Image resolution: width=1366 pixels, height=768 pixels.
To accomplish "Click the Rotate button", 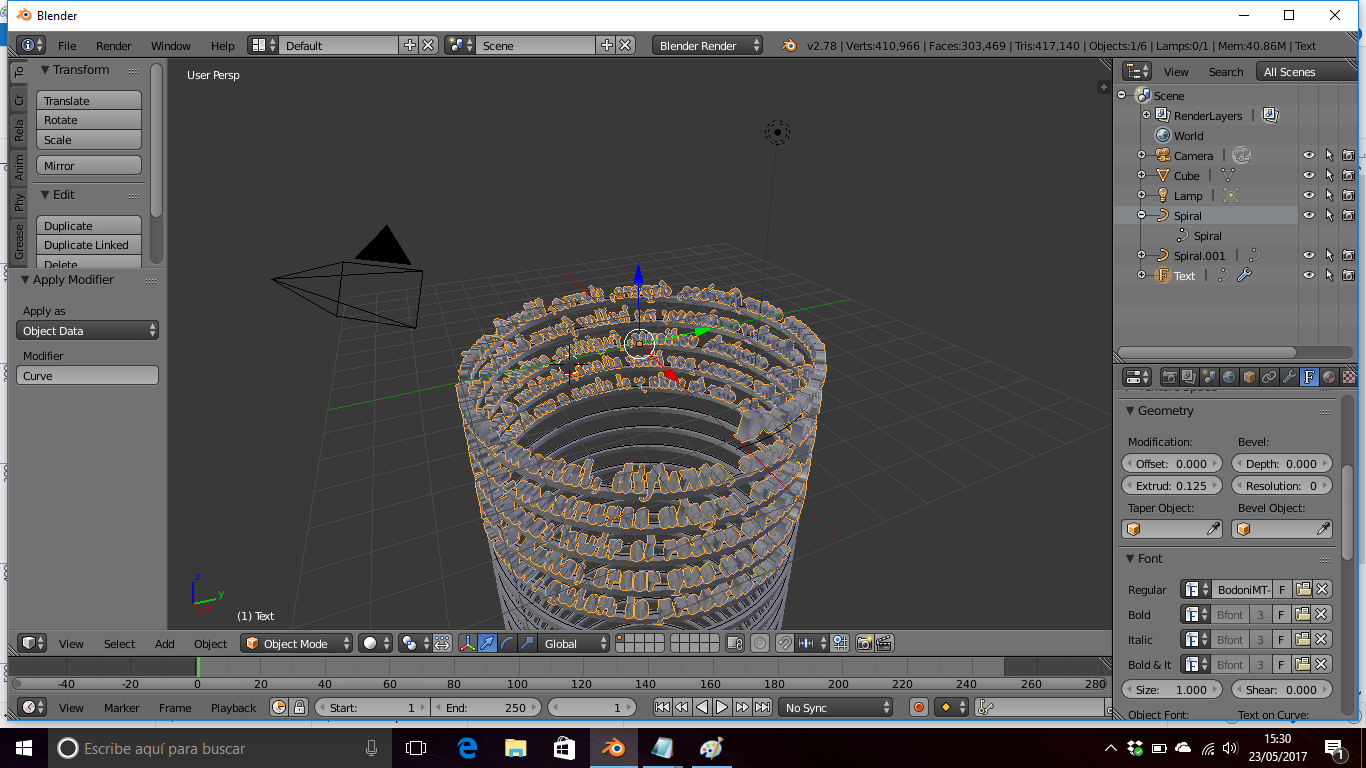I will pyautogui.click(x=89, y=120).
